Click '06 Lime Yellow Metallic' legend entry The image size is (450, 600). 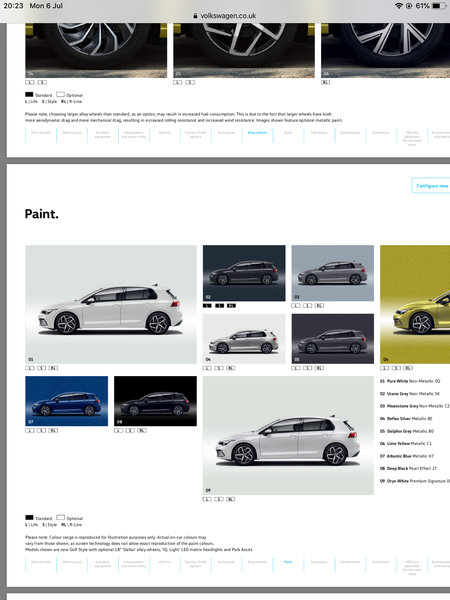coord(406,443)
